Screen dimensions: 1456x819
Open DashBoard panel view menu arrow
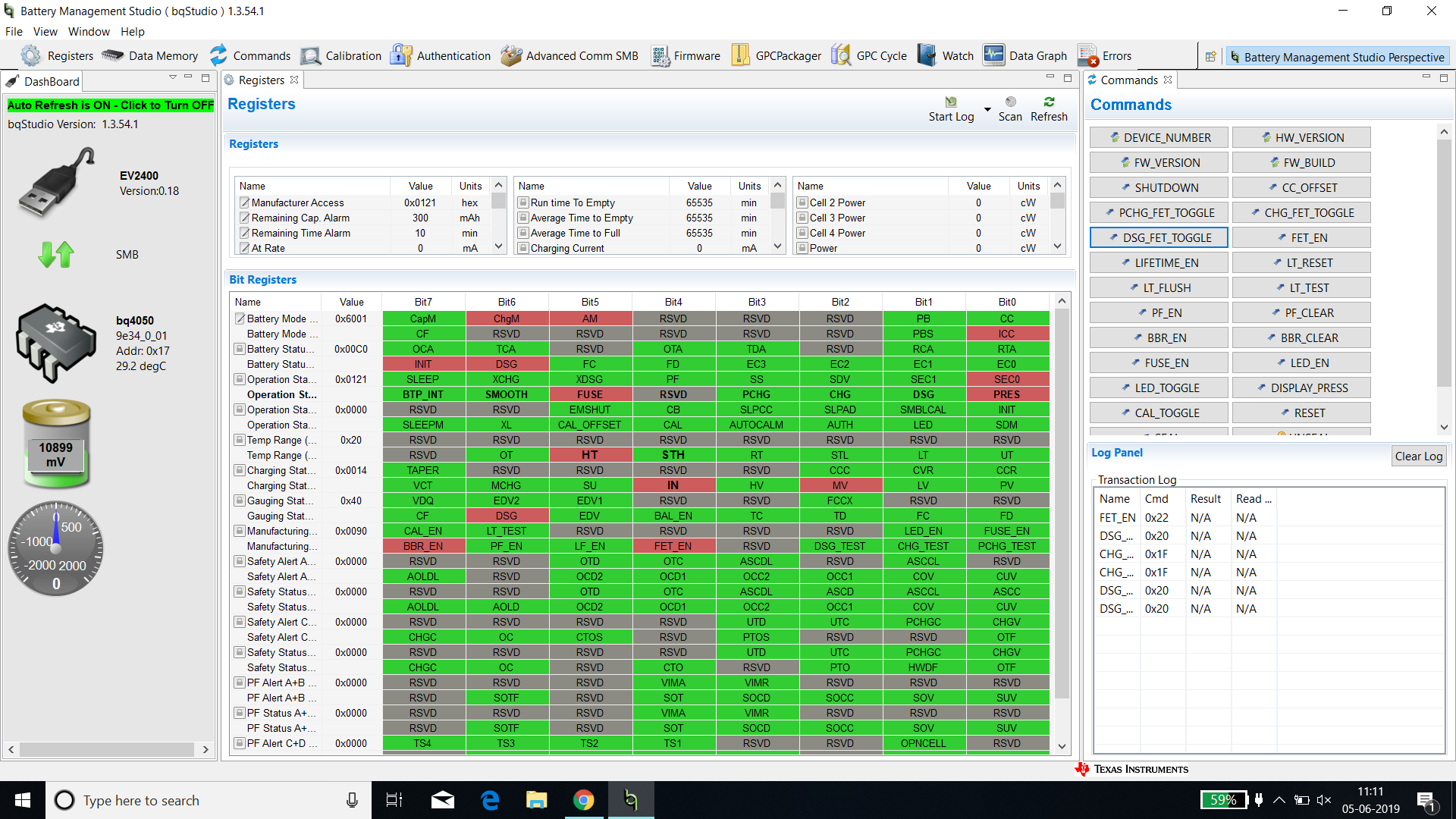pyautogui.click(x=173, y=77)
